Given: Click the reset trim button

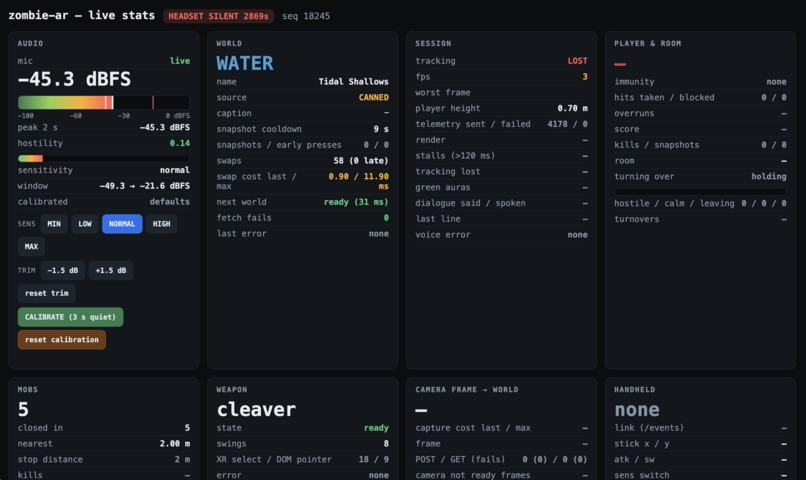Looking at the screenshot, I should coord(47,293).
